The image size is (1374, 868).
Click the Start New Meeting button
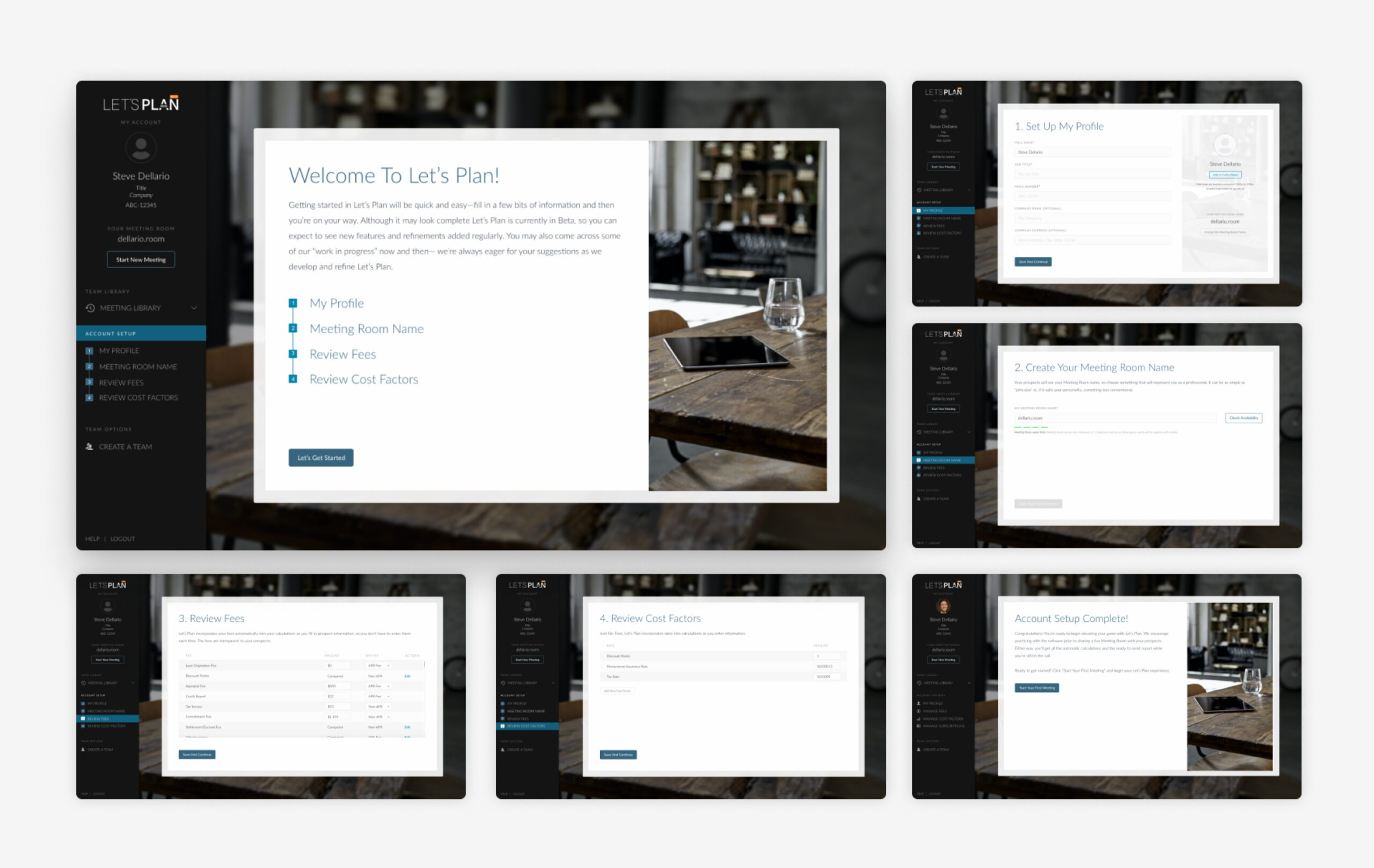pyautogui.click(x=141, y=260)
